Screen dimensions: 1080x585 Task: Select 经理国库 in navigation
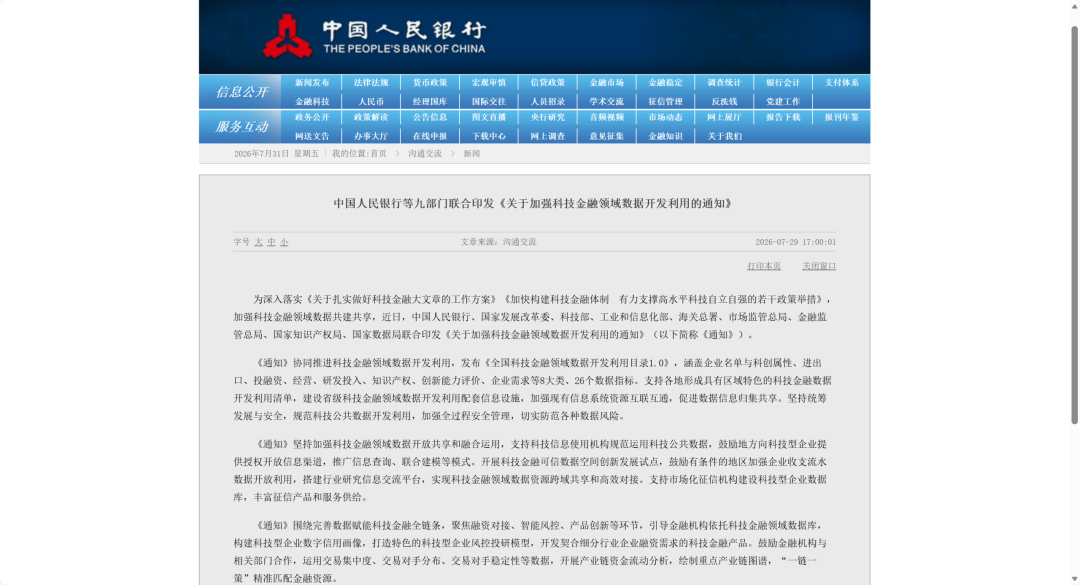point(430,101)
